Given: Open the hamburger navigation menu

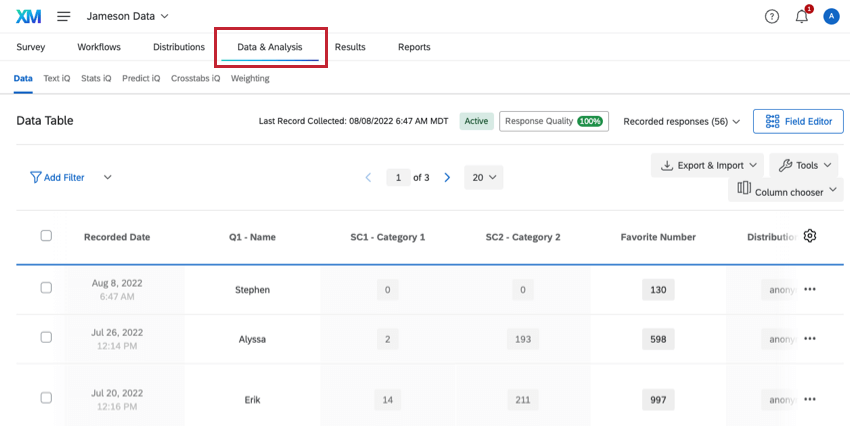Looking at the screenshot, I should (x=64, y=16).
